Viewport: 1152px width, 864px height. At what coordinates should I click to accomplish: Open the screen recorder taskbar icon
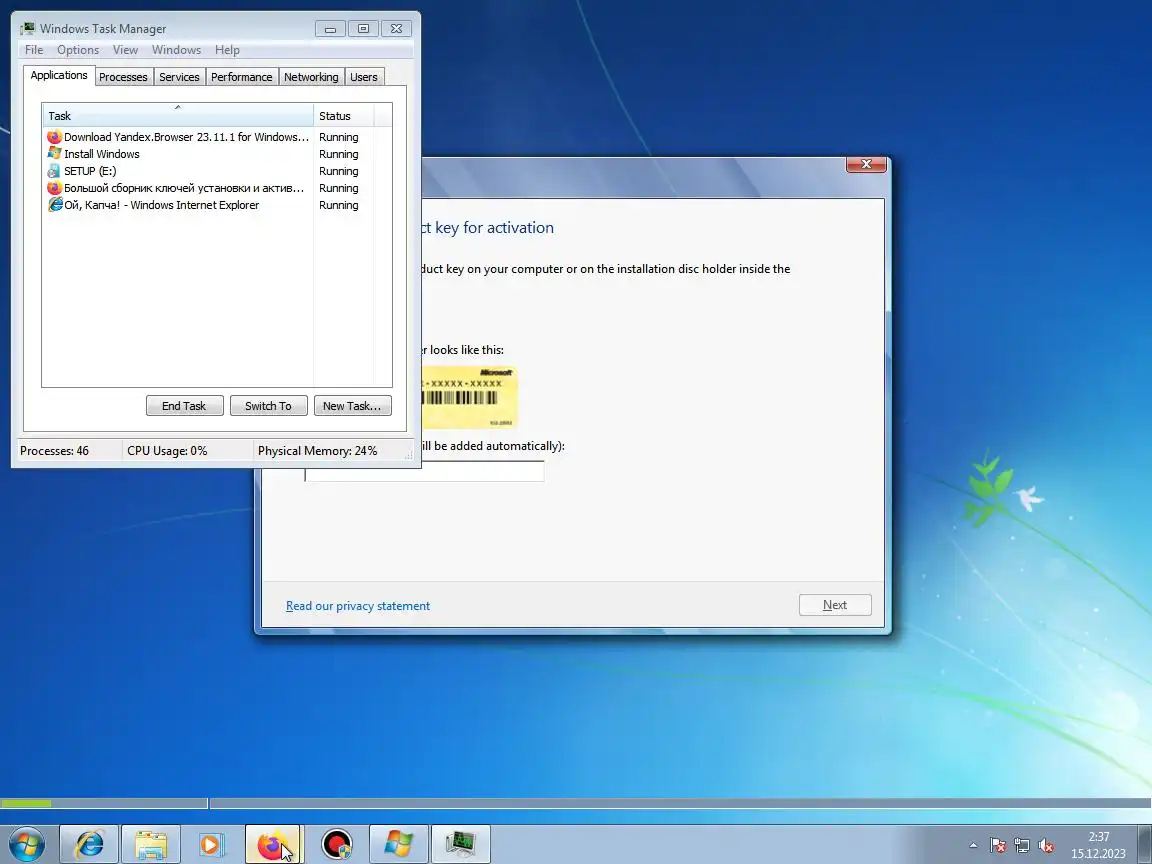[336, 844]
